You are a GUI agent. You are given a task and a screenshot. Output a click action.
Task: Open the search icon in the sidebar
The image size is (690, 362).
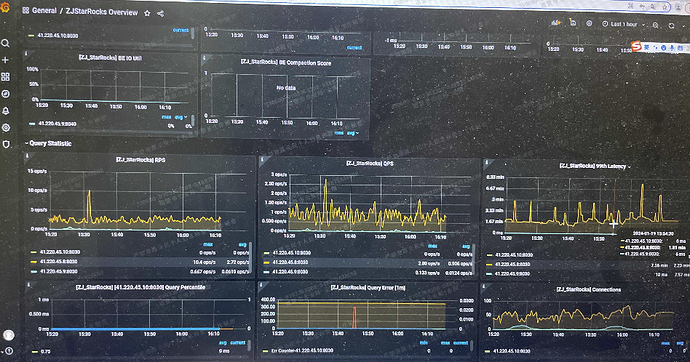pyautogui.click(x=5, y=43)
